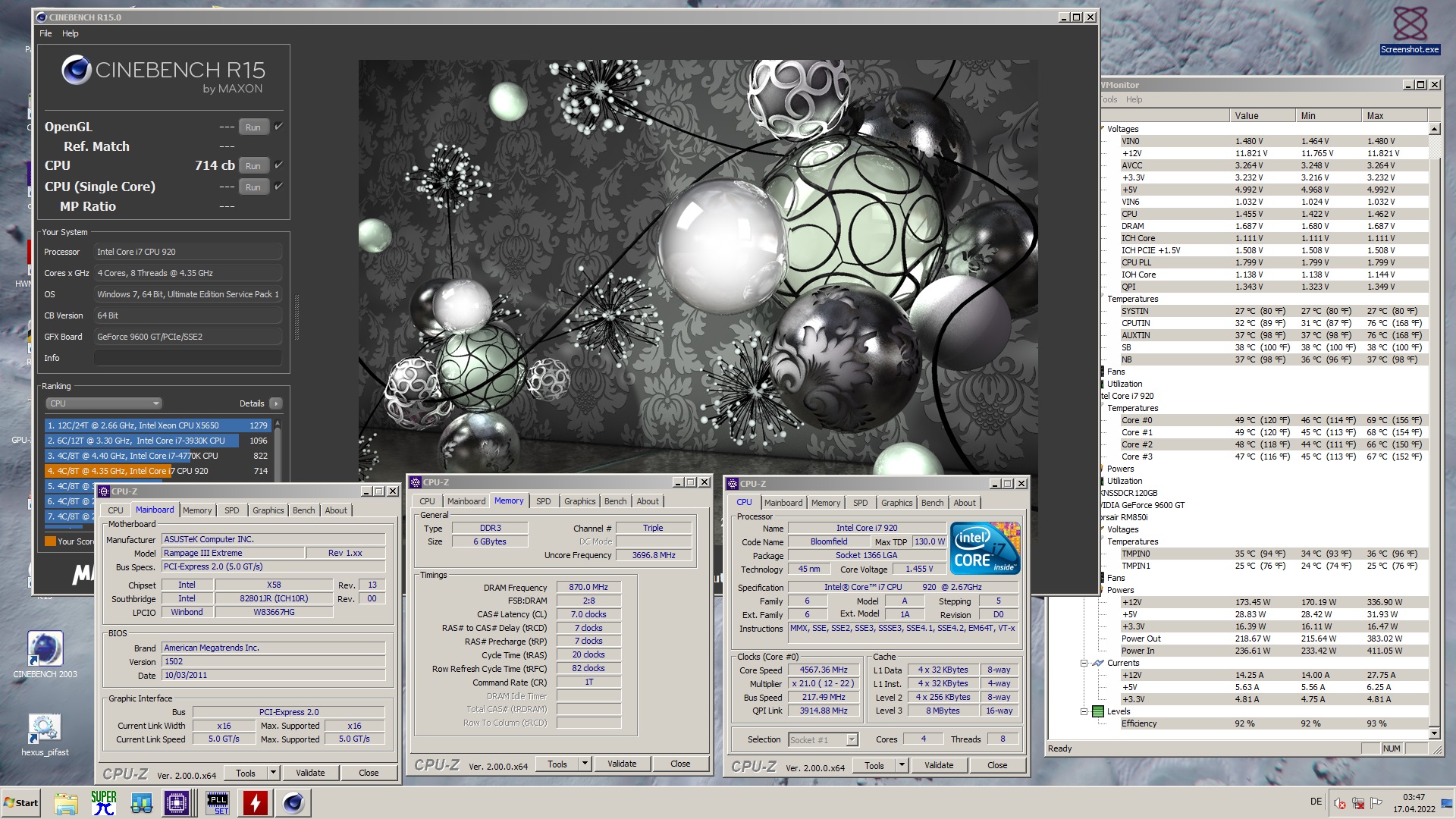Click the Cinebench title bar icon
1456x819 pixels.
[x=42, y=17]
